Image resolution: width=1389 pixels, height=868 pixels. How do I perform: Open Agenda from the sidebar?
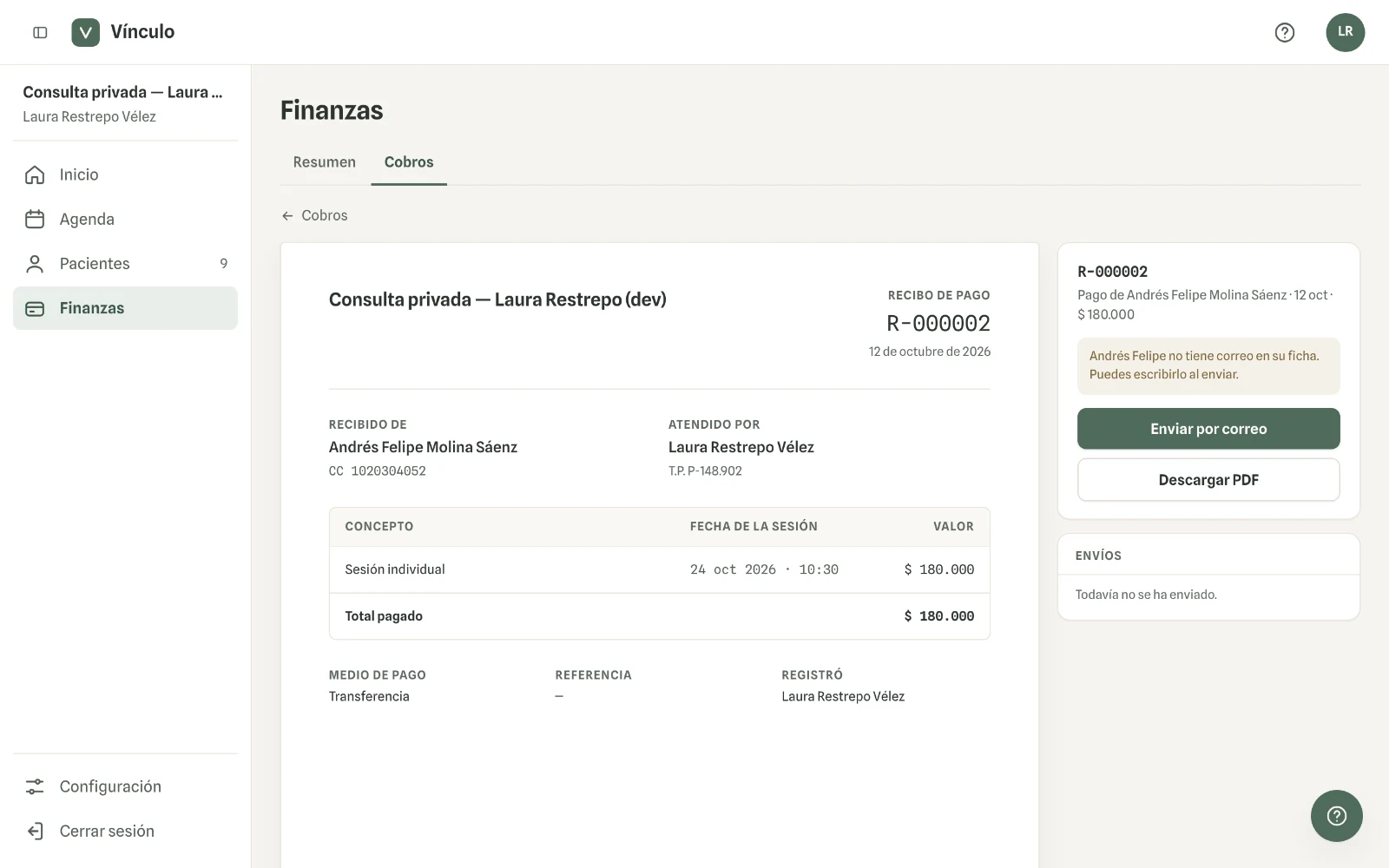(x=125, y=219)
